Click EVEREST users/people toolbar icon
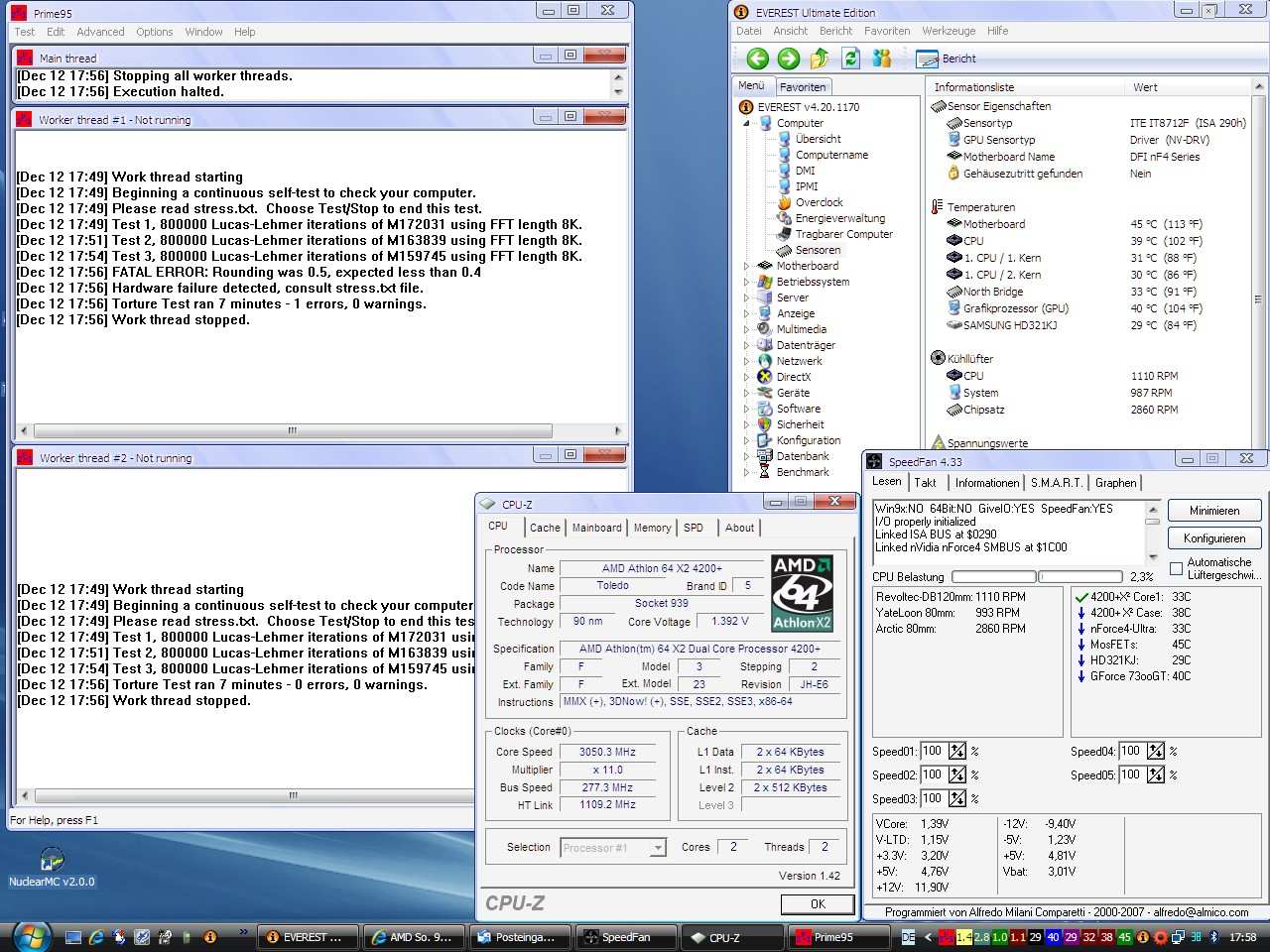This screenshot has height=952, width=1270. (881, 59)
